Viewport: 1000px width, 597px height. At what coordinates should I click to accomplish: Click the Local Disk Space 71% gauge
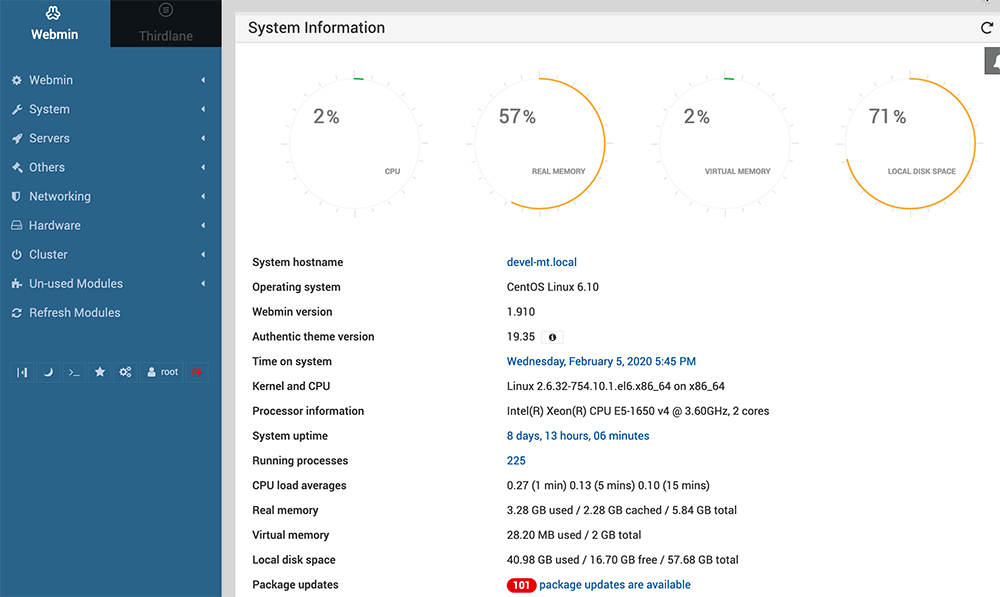pyautogui.click(x=910, y=144)
